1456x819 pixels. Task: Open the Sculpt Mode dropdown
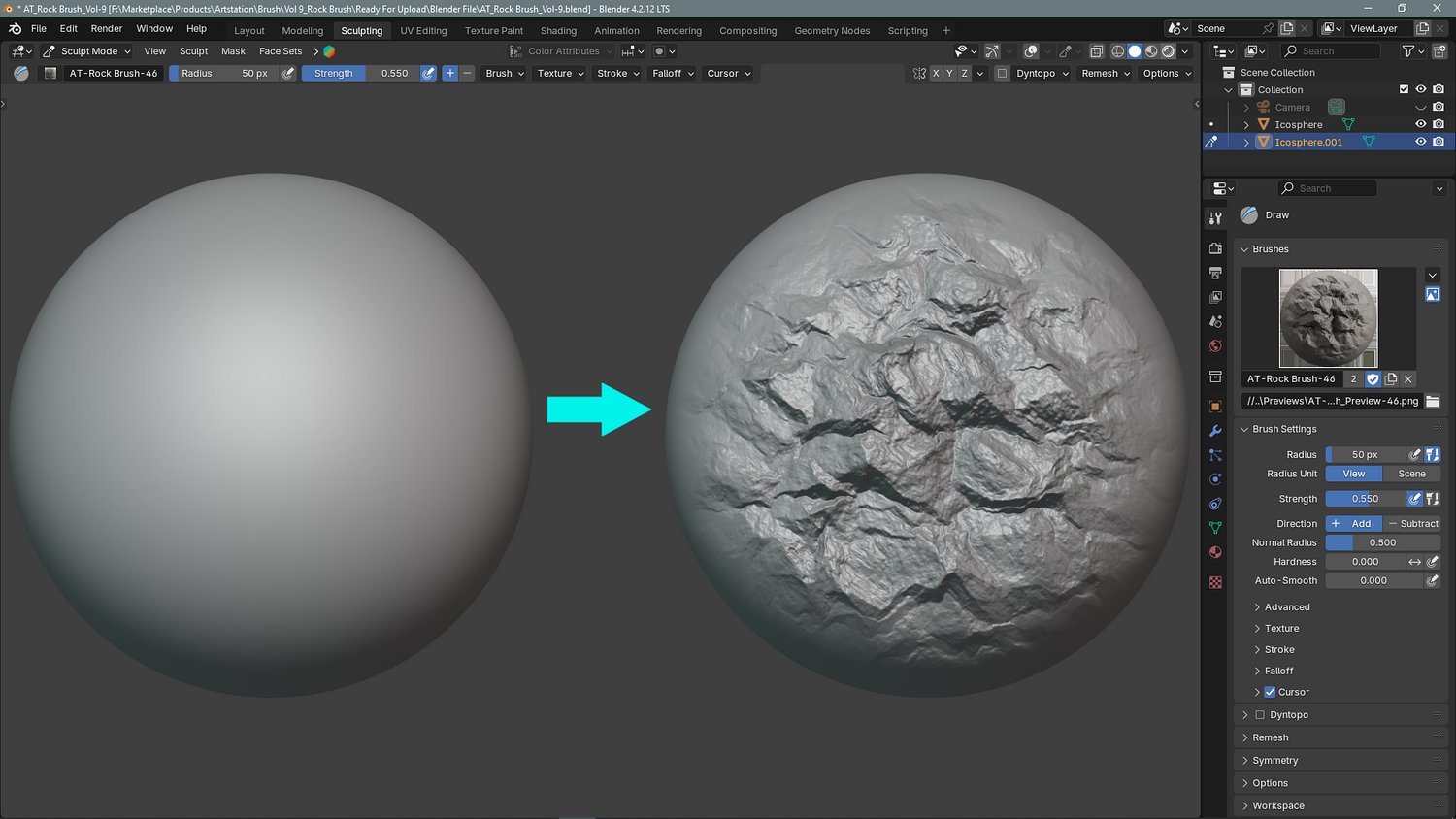pos(87,51)
